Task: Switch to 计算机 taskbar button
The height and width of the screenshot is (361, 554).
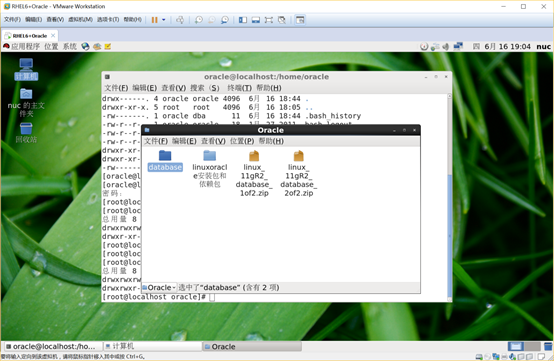Action: (152, 347)
